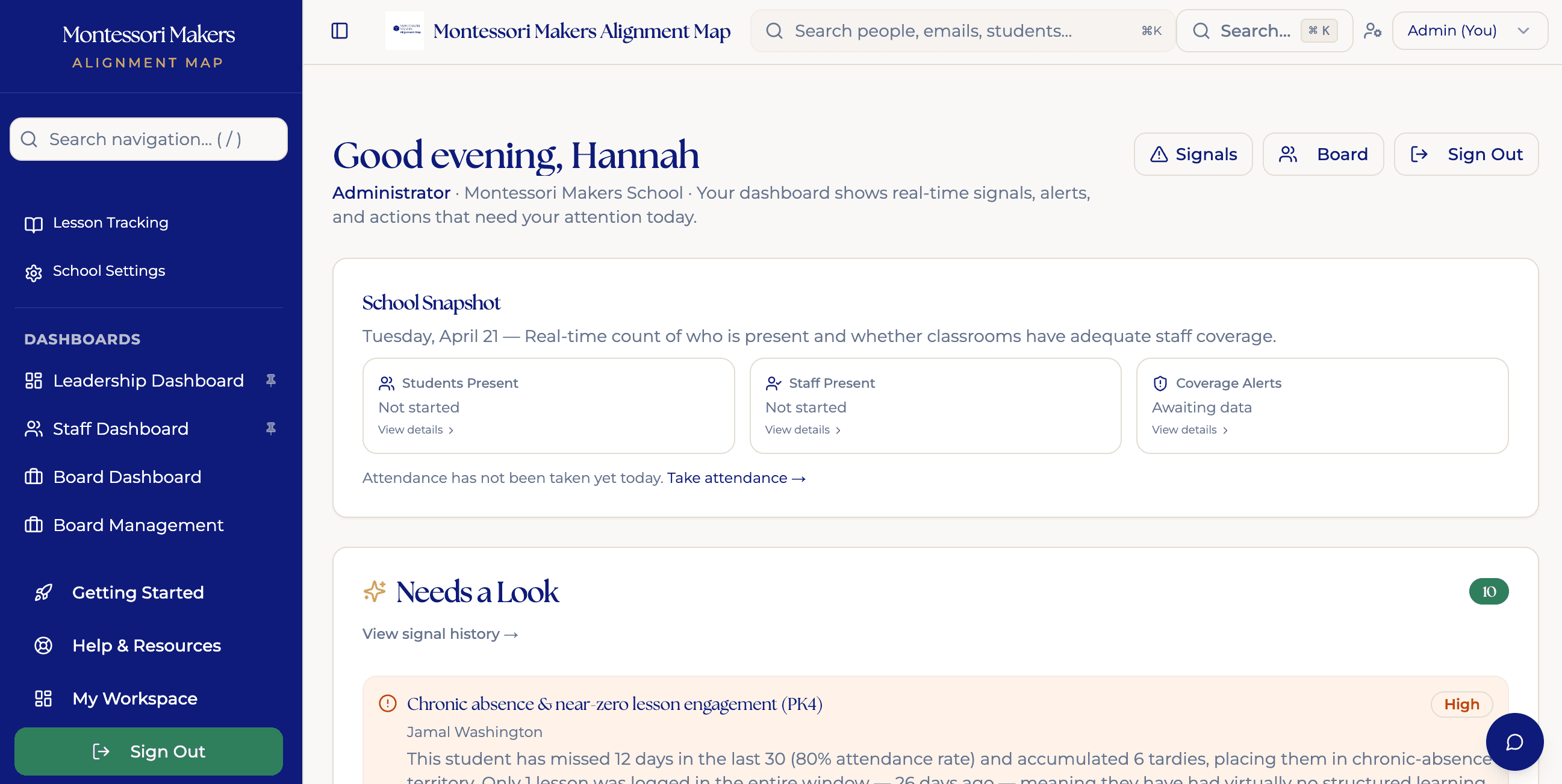1562x784 pixels.
Task: Click the Students Present people icon
Action: [x=386, y=383]
